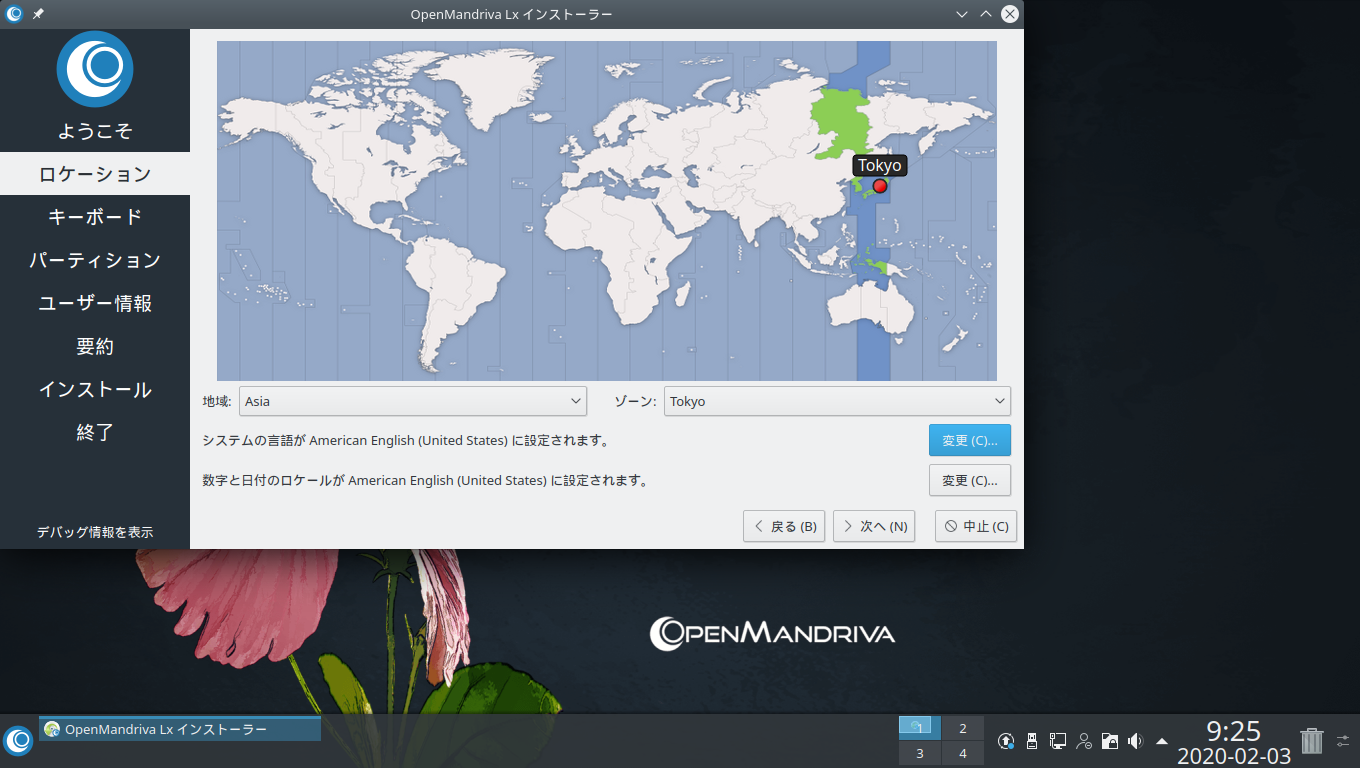This screenshot has width=1360, height=768.
Task: Select キーボード step in sidebar
Action: [x=95, y=217]
